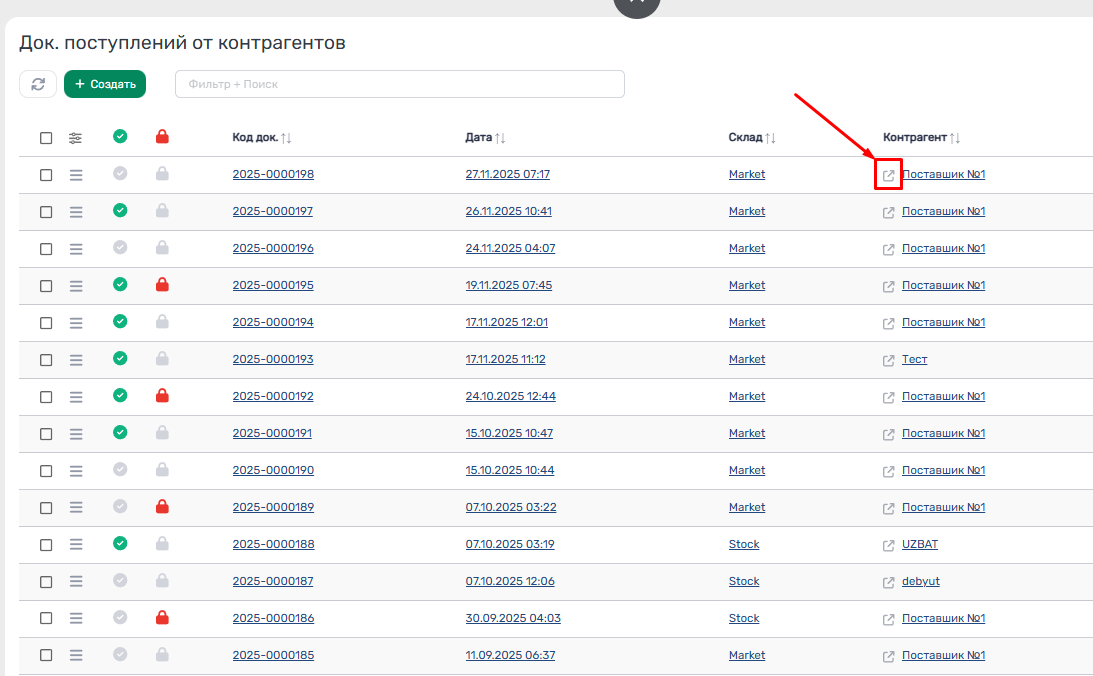Screen dimensions: 1093x676
Task: Sort the table by Дата column
Action: [499, 138]
